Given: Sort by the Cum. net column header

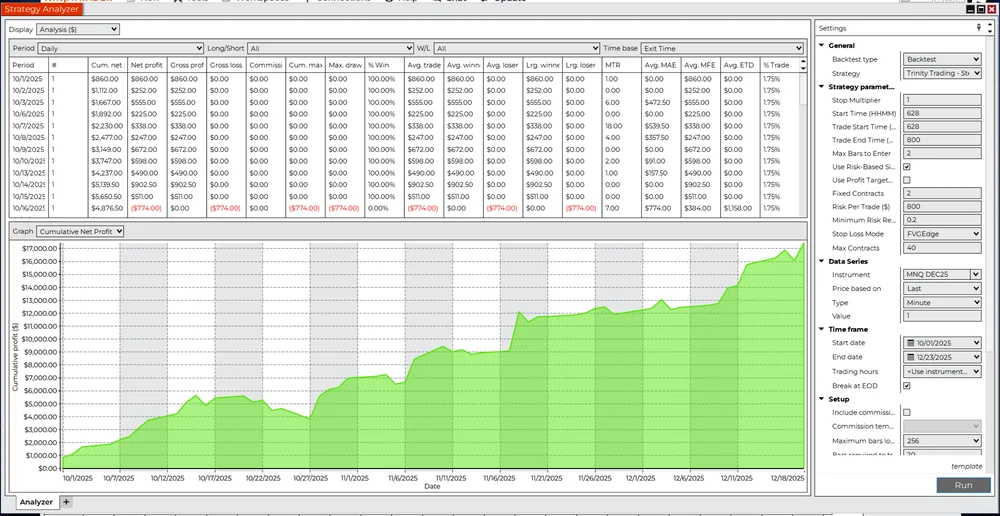Looking at the screenshot, I should pyautogui.click(x=107, y=65).
